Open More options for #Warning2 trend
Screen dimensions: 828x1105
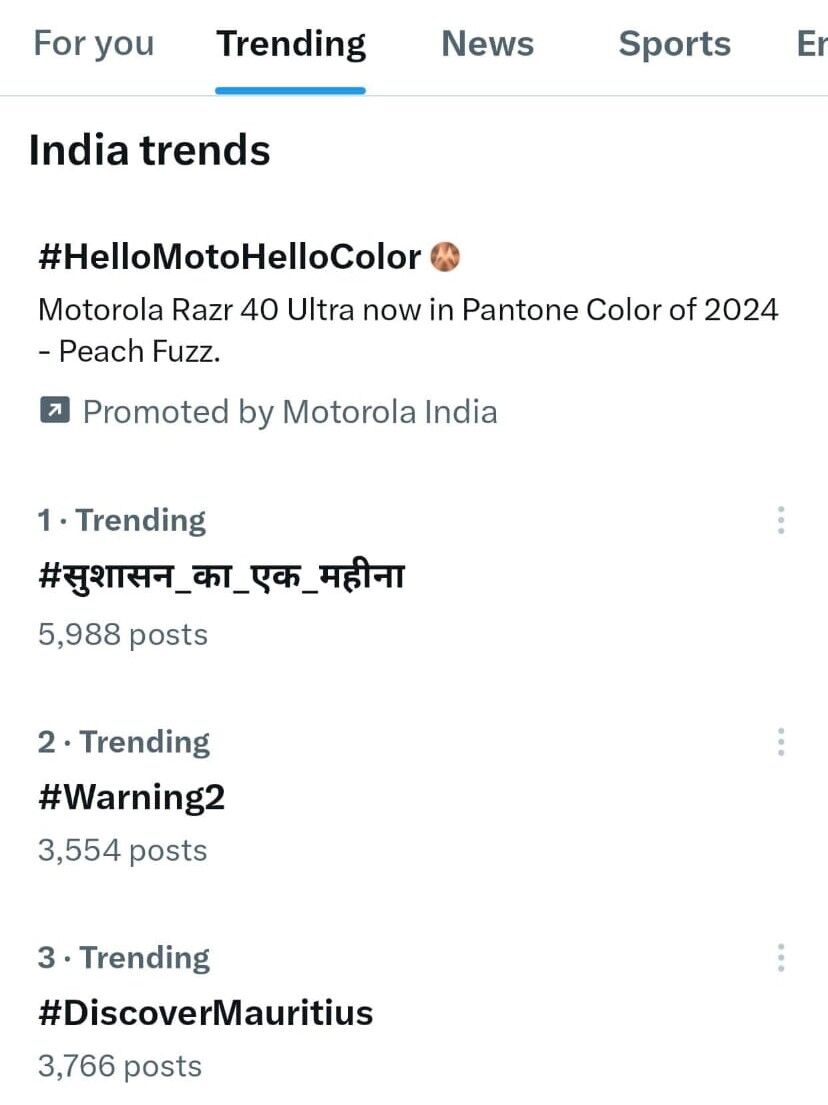[781, 742]
